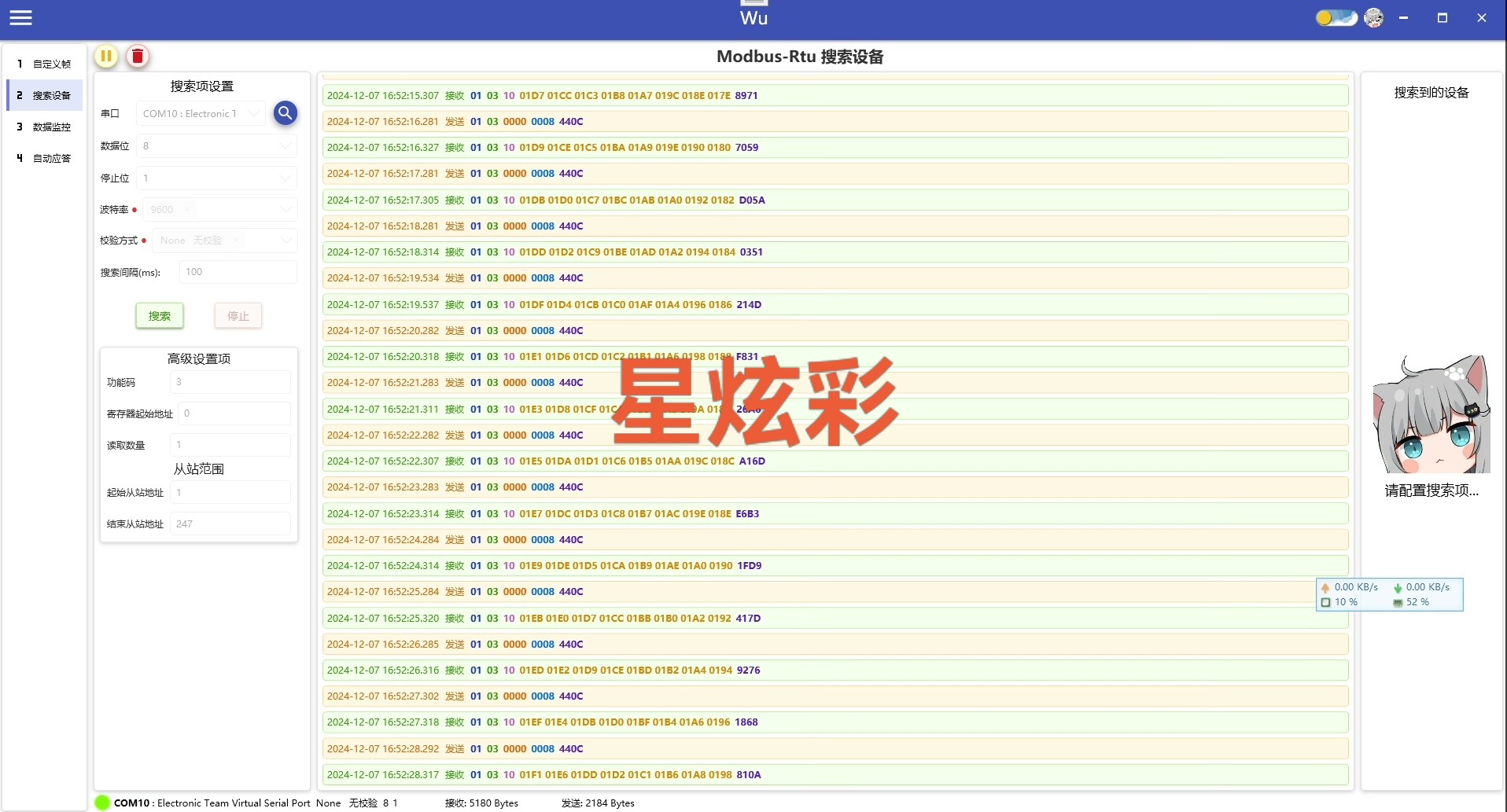Select the 发送 log row at 16:52:24.284

click(x=835, y=539)
